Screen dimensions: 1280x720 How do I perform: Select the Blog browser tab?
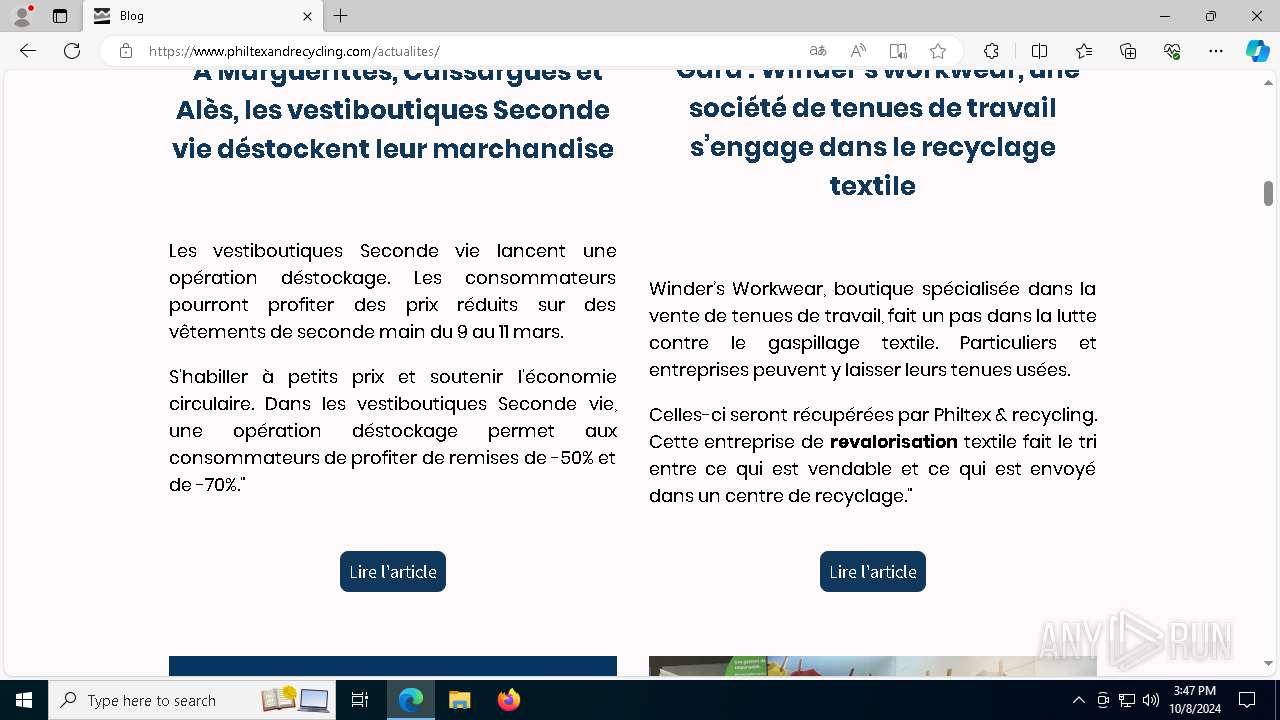point(203,16)
